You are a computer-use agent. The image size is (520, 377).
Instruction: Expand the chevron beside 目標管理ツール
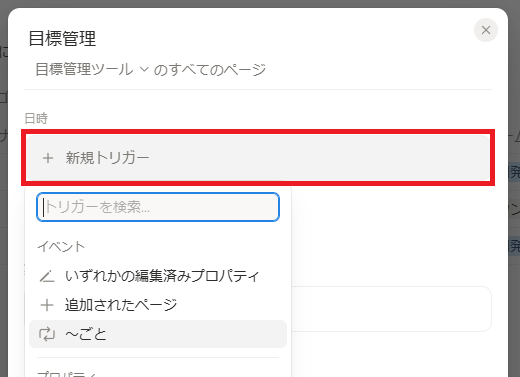coord(144,69)
